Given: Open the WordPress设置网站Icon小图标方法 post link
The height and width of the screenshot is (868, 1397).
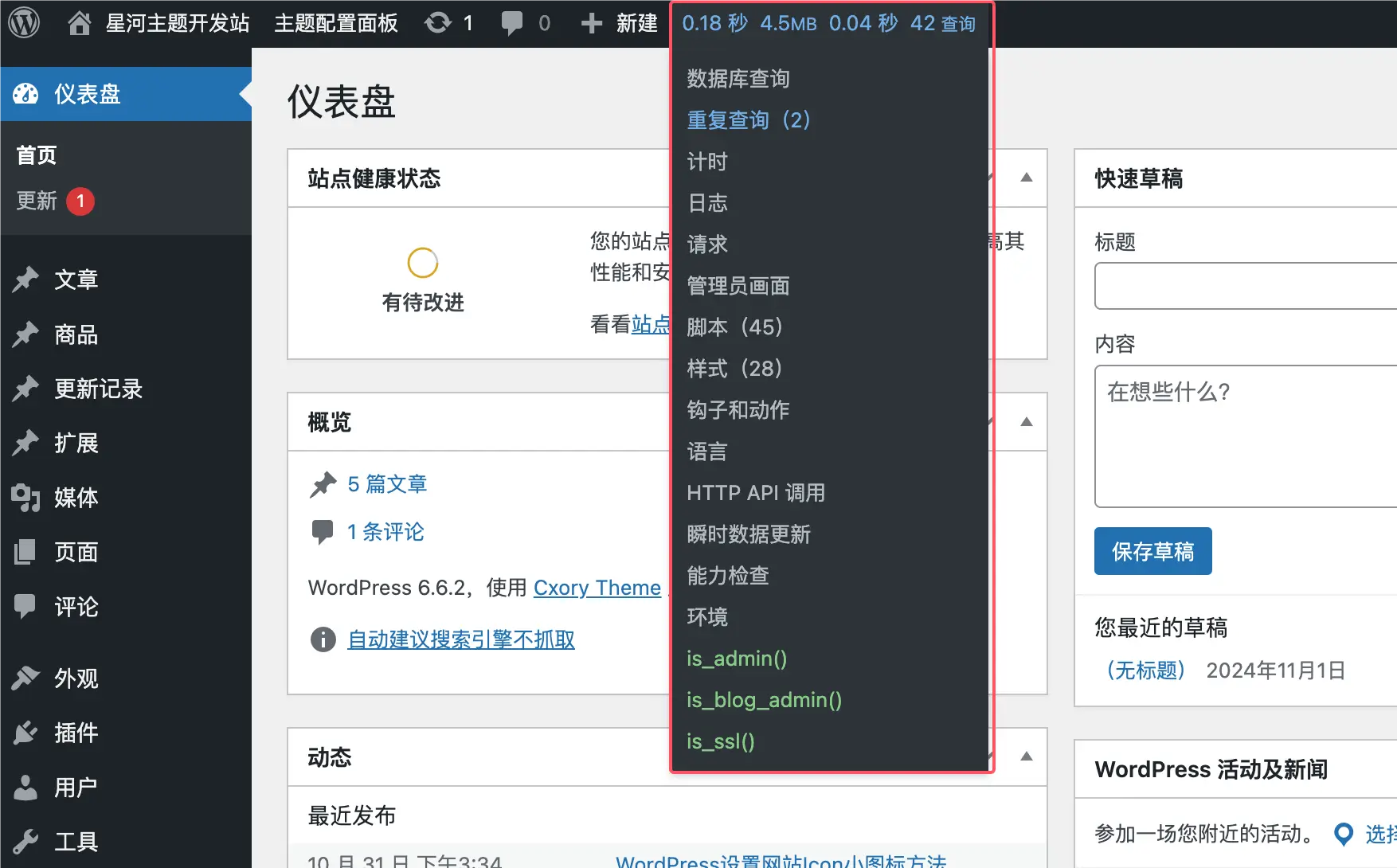Looking at the screenshot, I should click(781, 860).
